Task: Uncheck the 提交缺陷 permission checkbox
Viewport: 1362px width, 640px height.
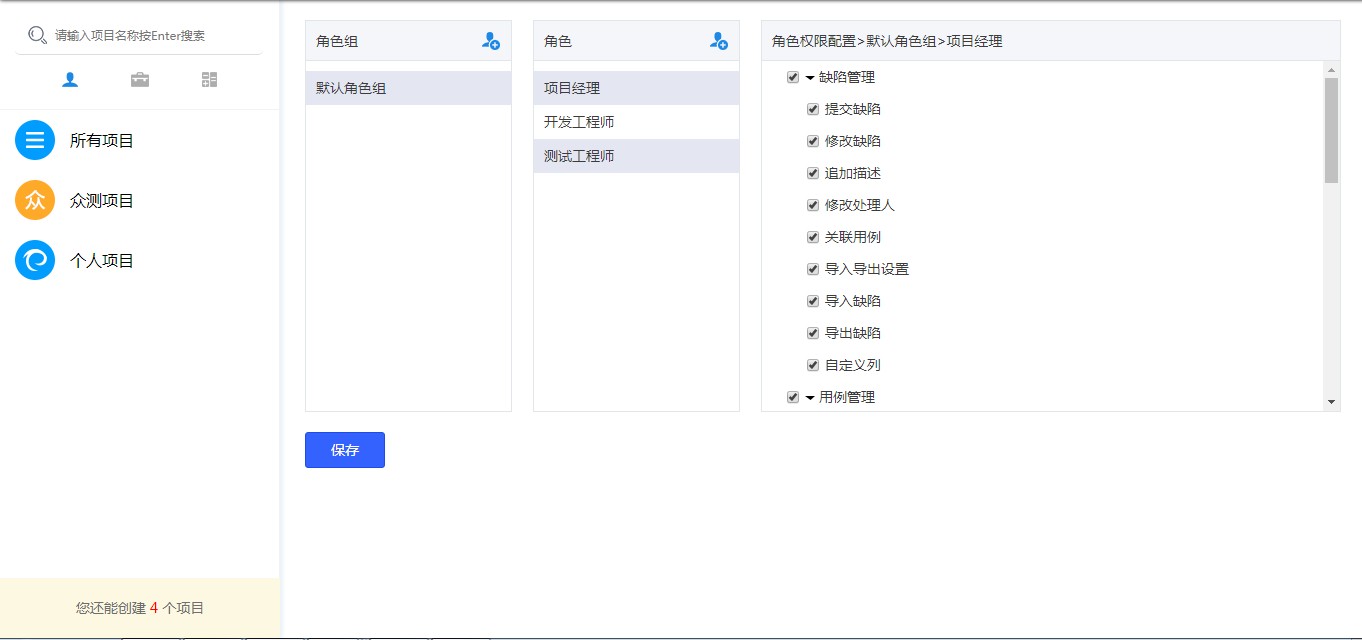Action: 813,109
